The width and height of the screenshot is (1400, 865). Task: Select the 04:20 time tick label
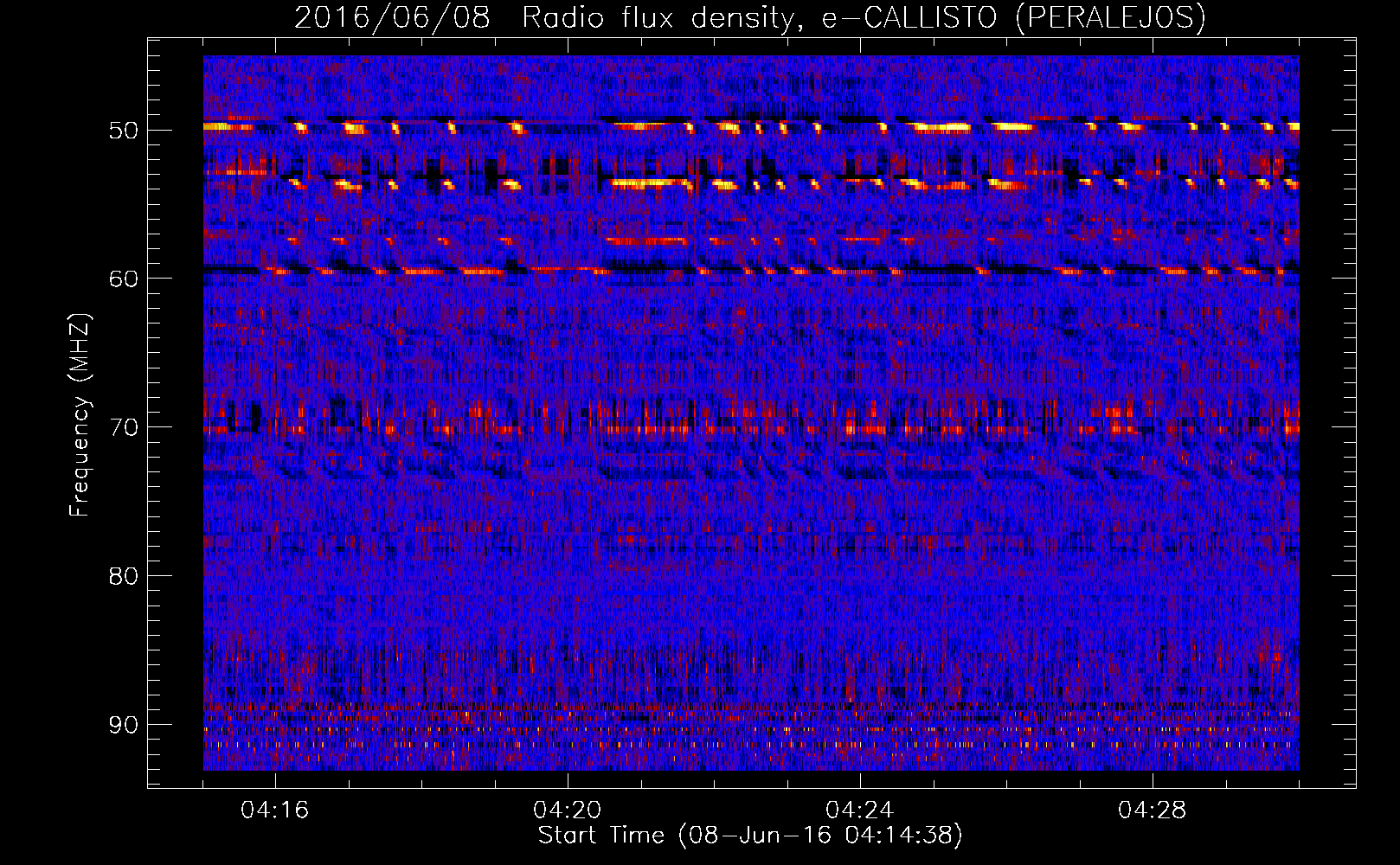(x=568, y=811)
